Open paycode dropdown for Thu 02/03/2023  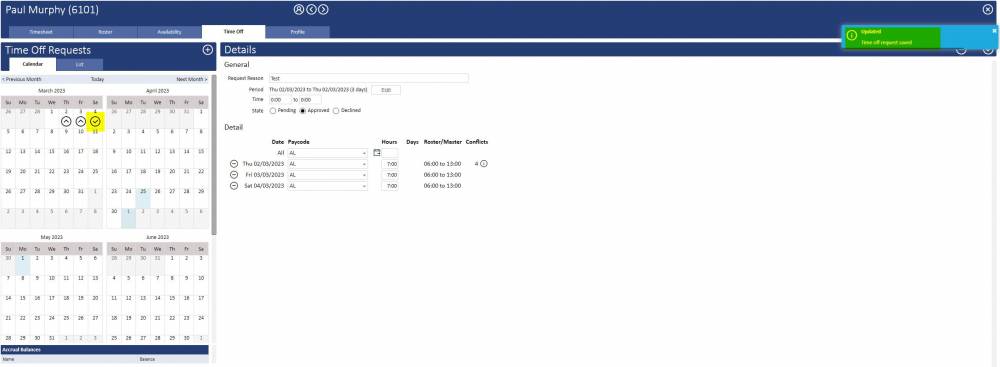pos(328,164)
